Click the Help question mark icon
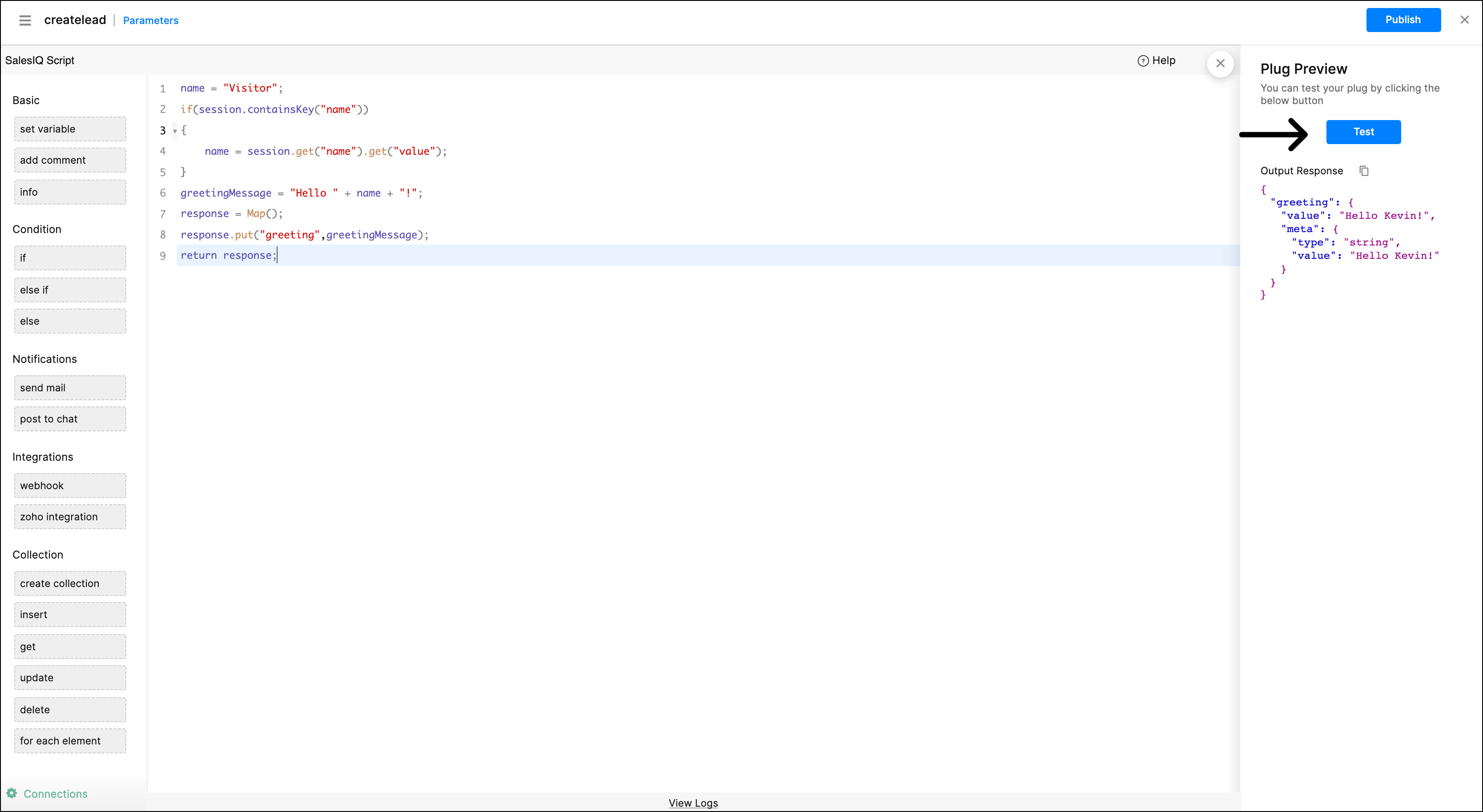The width and height of the screenshot is (1483, 812). [x=1143, y=61]
